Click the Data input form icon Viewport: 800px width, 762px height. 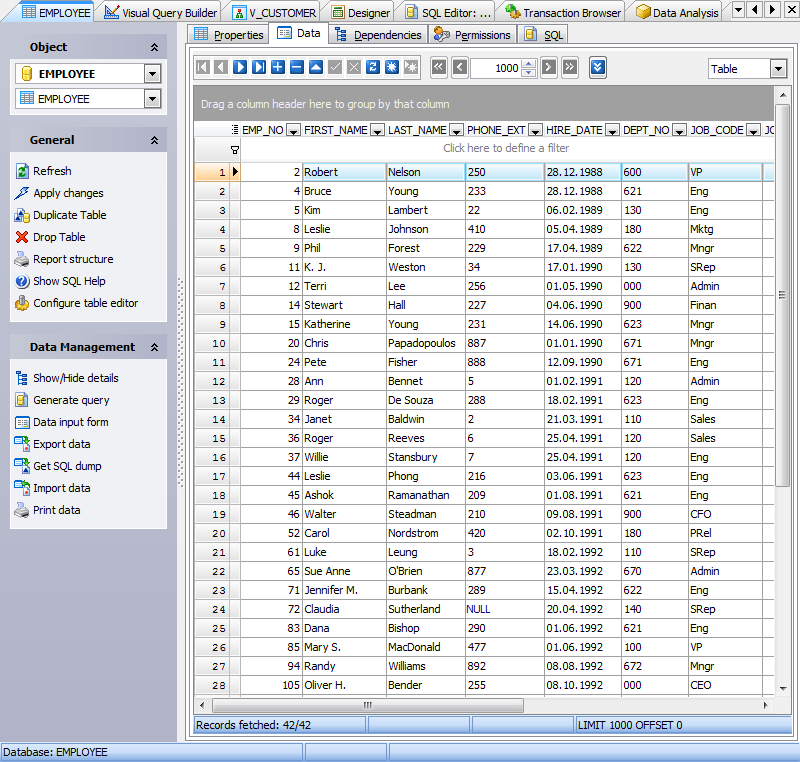22,422
